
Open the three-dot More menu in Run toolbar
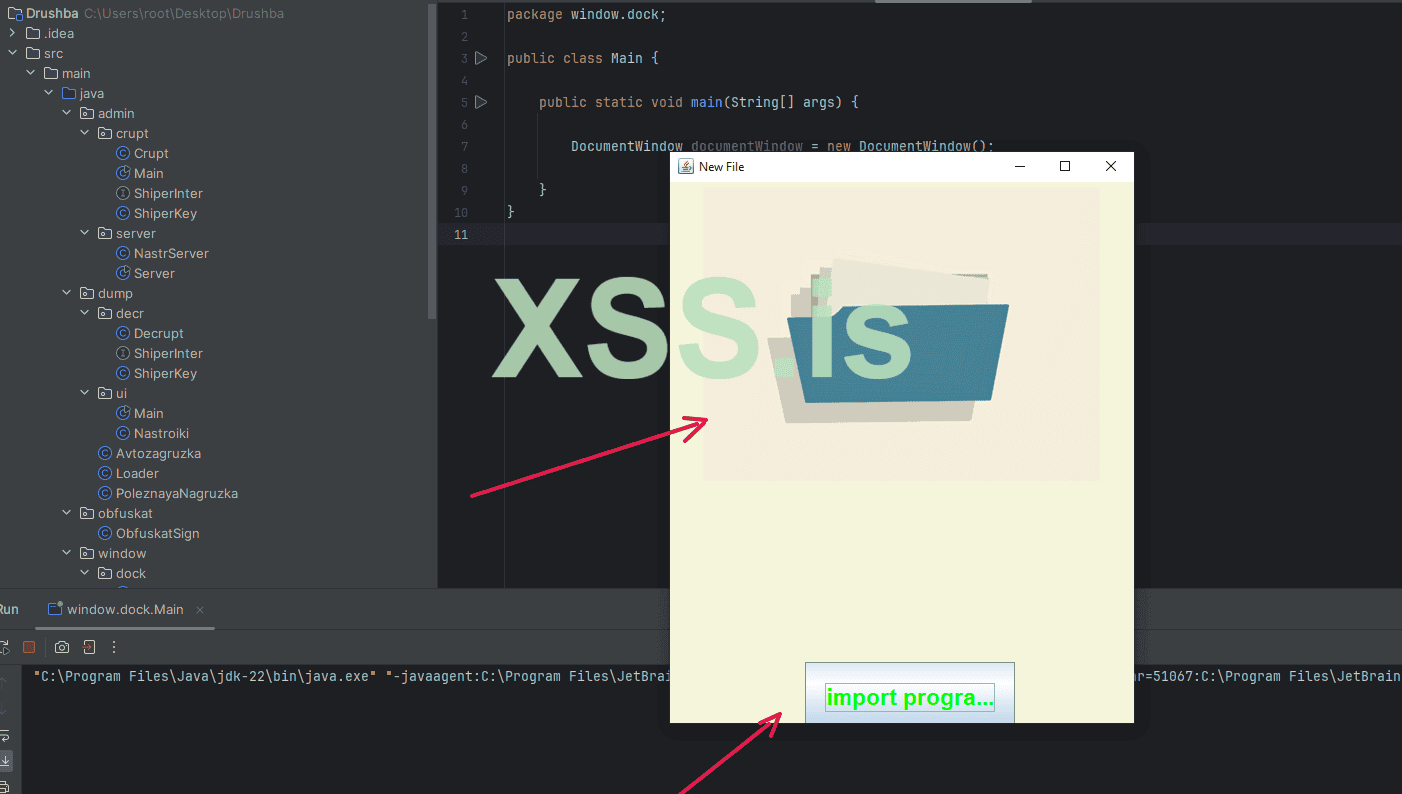114,647
